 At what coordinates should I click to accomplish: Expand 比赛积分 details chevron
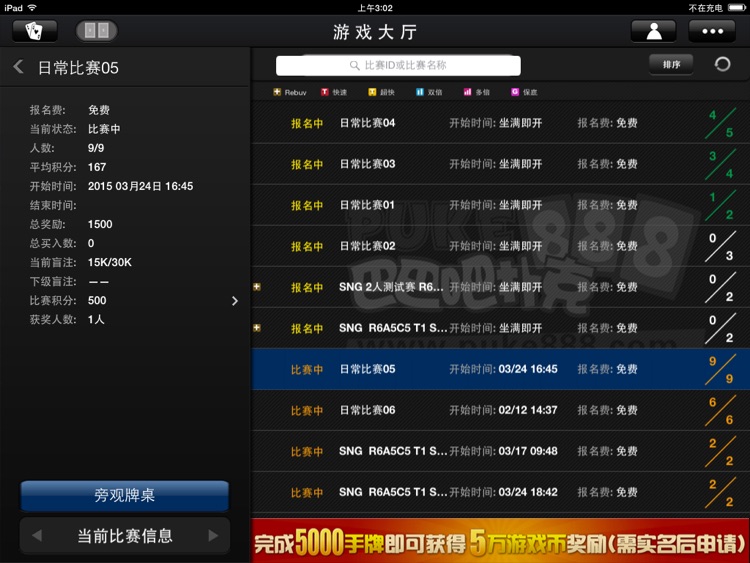pyautogui.click(x=234, y=301)
